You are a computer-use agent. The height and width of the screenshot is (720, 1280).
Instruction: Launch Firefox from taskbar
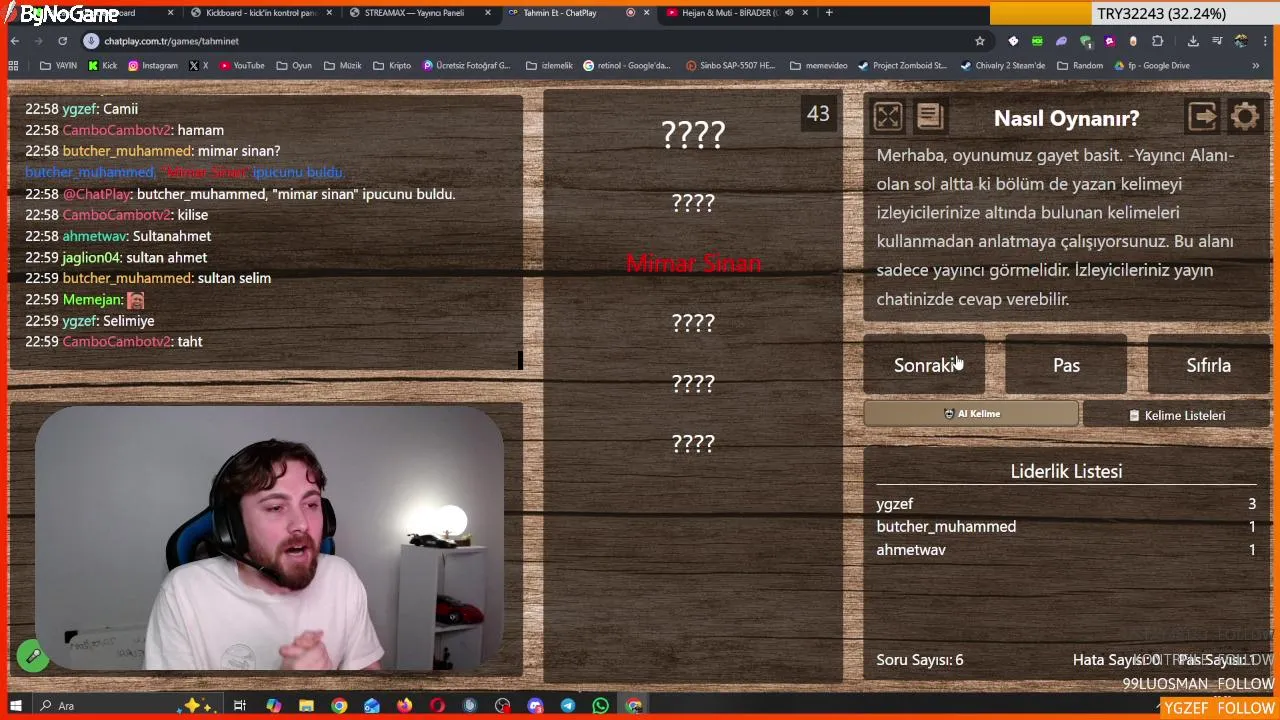coord(404,706)
